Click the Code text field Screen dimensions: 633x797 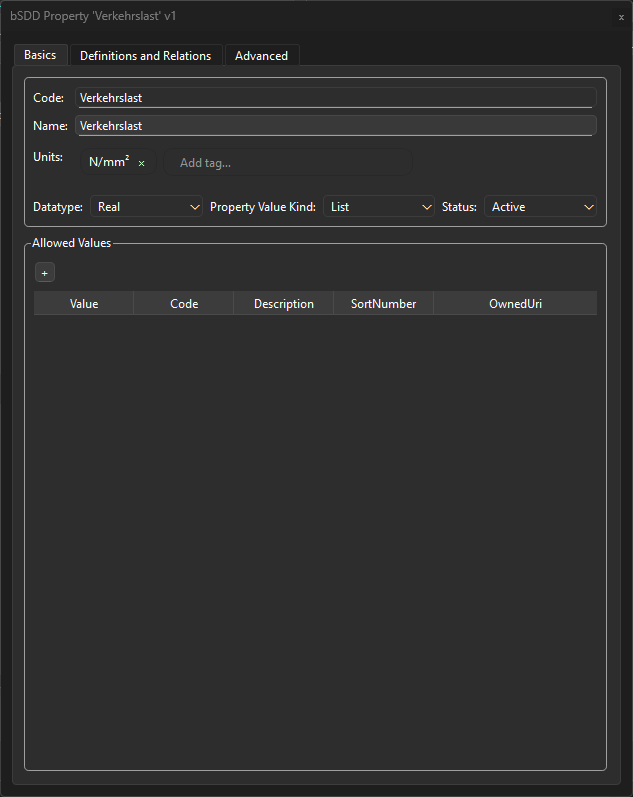coord(335,98)
